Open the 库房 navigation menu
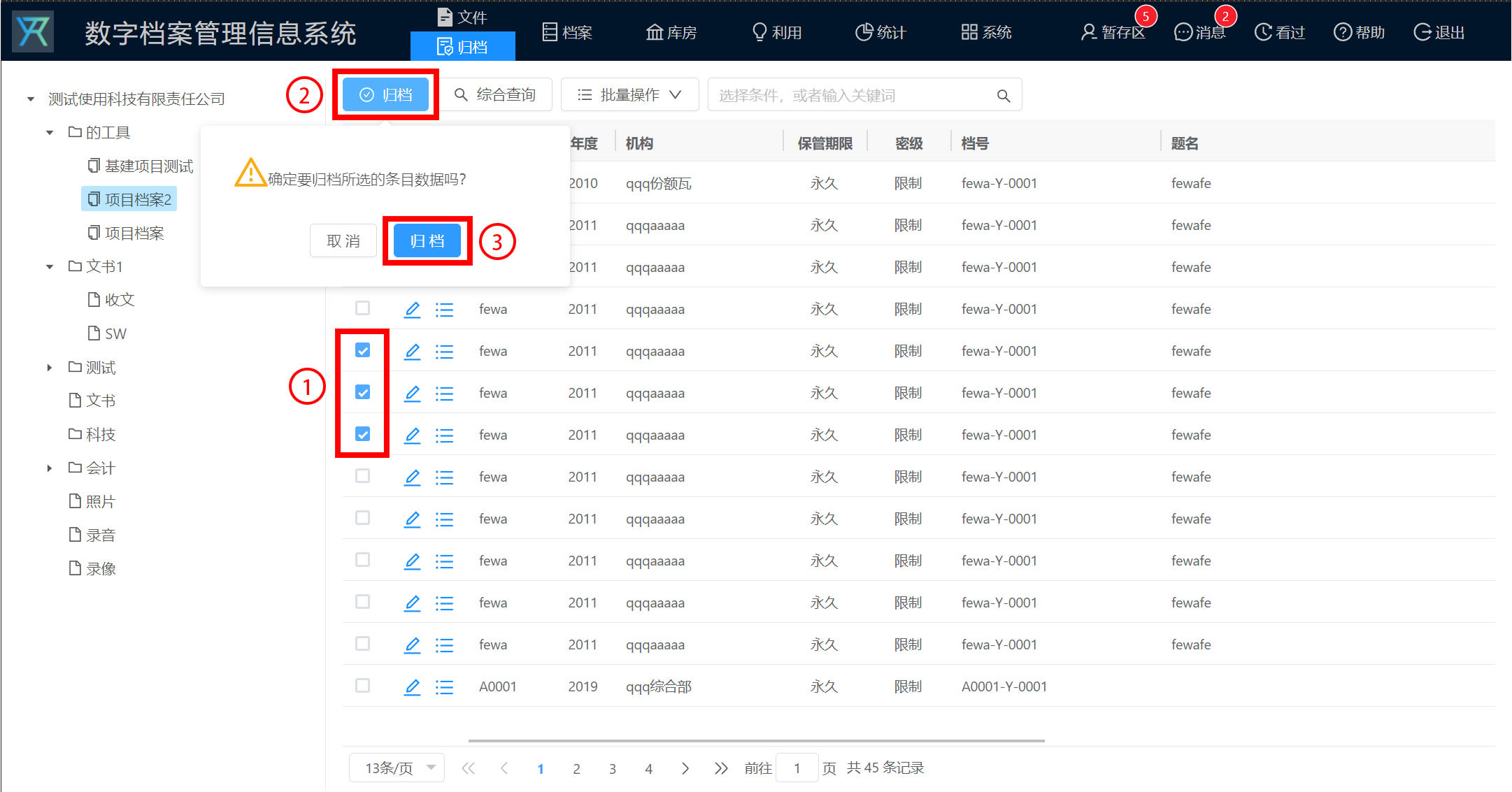 (671, 32)
